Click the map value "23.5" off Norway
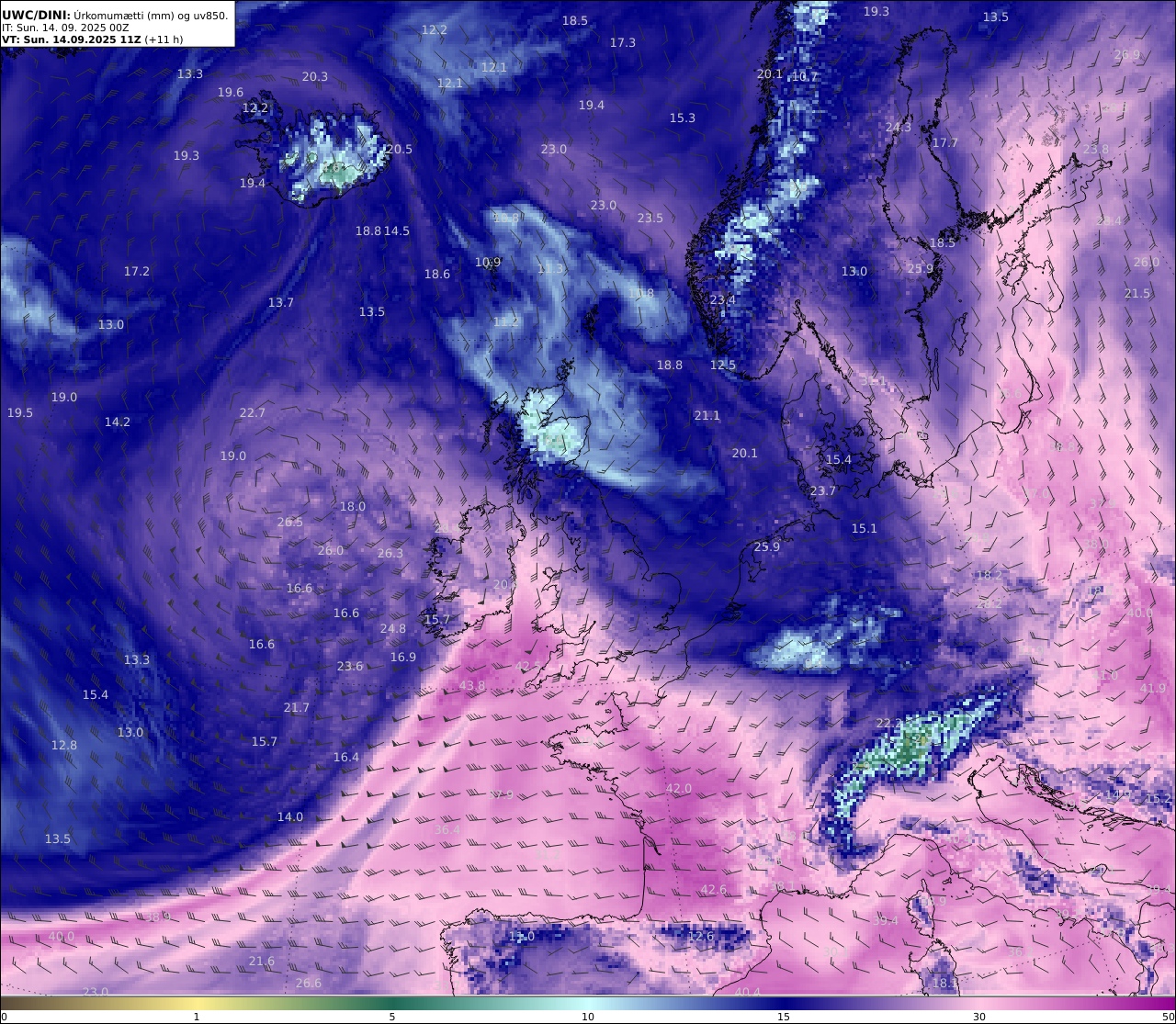 [x=650, y=219]
